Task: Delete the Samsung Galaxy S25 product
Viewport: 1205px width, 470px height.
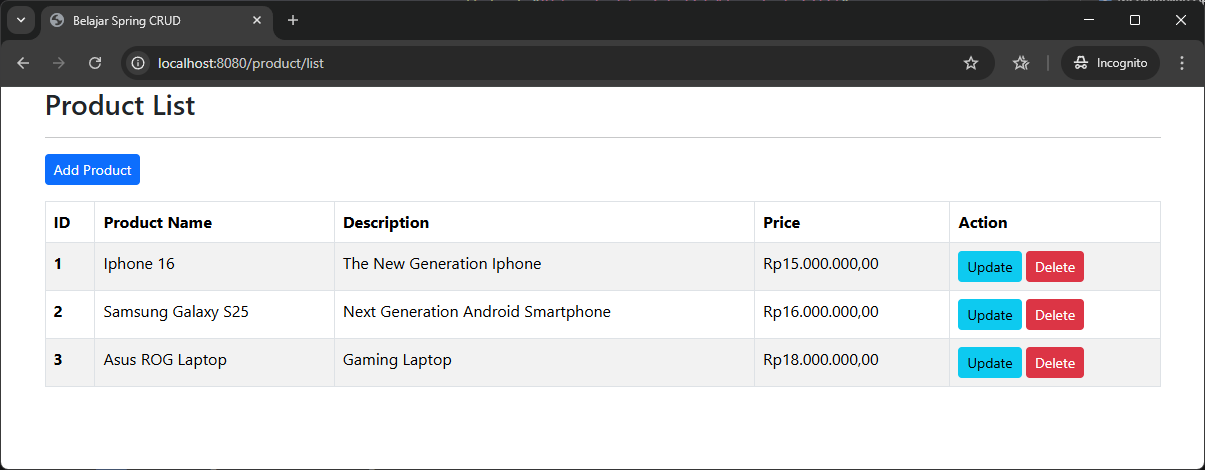Action: 1054,315
